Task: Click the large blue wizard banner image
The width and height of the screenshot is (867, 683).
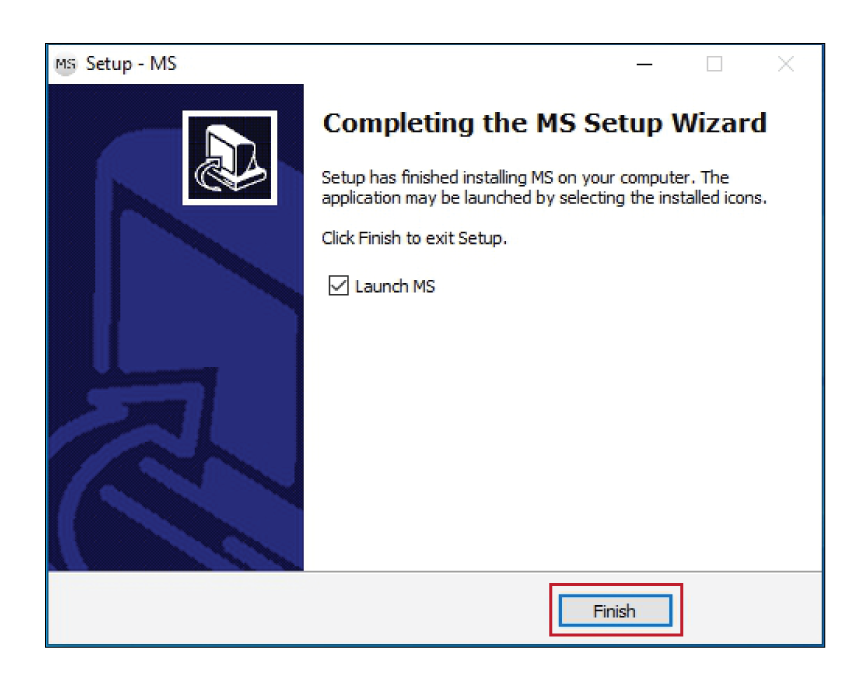Action: point(176,327)
